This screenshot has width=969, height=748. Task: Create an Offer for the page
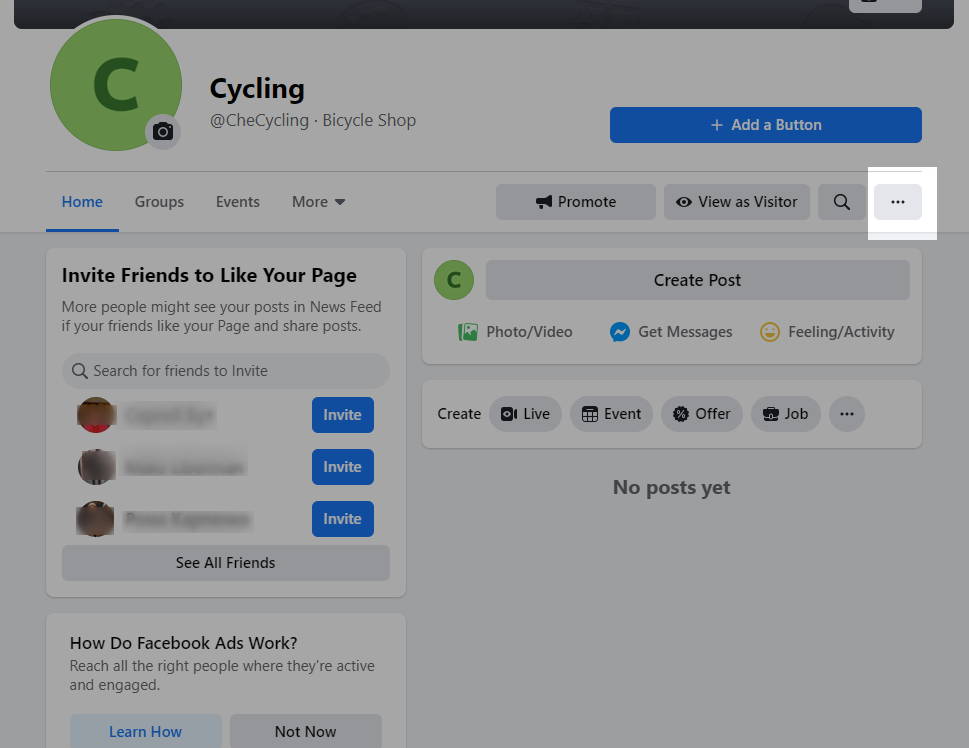tap(701, 413)
